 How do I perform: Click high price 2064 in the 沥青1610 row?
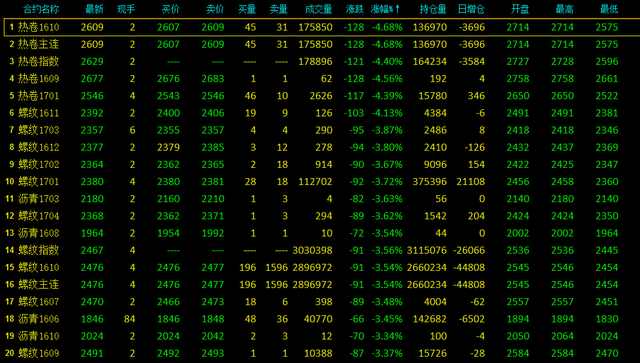[x=562, y=336]
